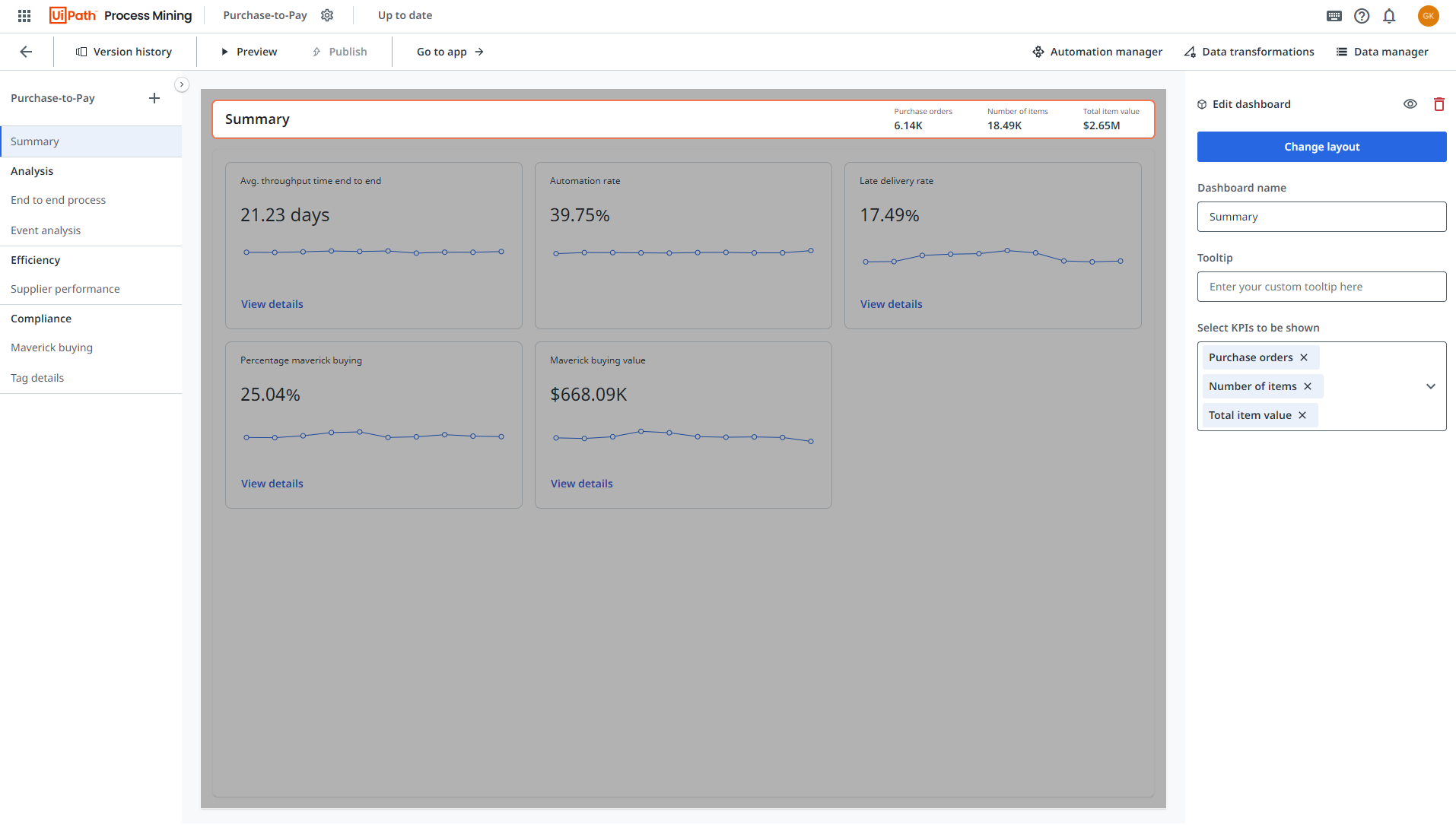This screenshot has width=1456, height=825.
Task: Open Data transformations
Action: tap(1248, 51)
